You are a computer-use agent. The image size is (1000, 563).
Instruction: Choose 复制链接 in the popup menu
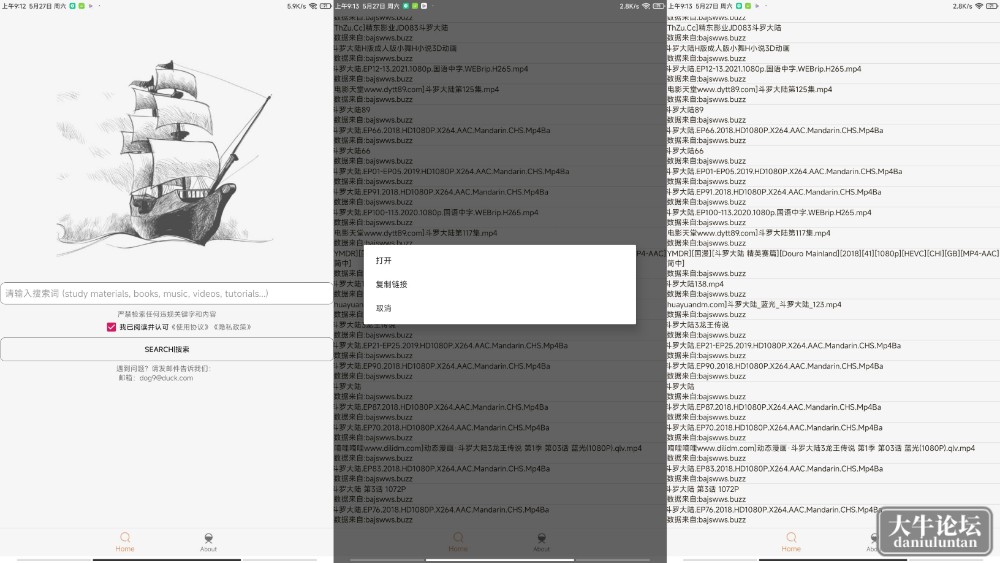(x=500, y=284)
